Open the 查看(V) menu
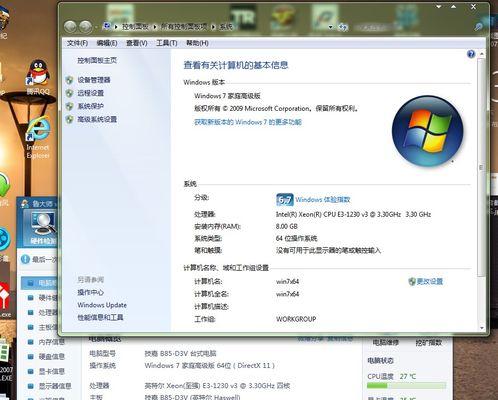 (136, 43)
